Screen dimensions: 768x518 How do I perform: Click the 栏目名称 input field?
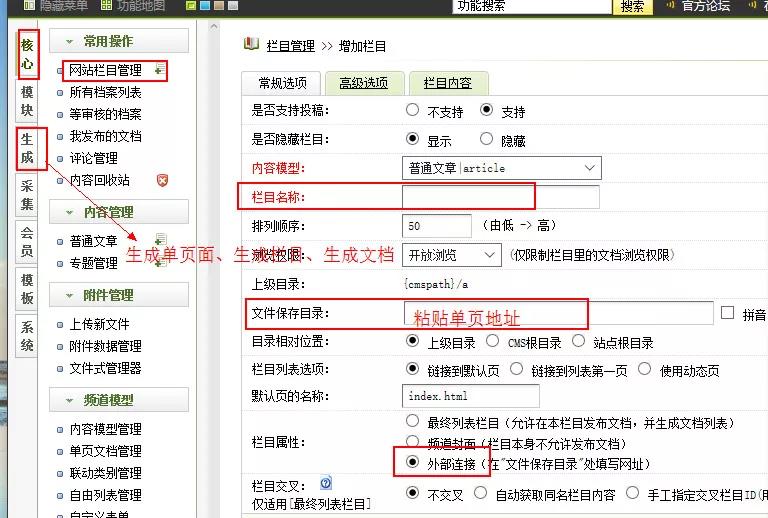pos(501,197)
